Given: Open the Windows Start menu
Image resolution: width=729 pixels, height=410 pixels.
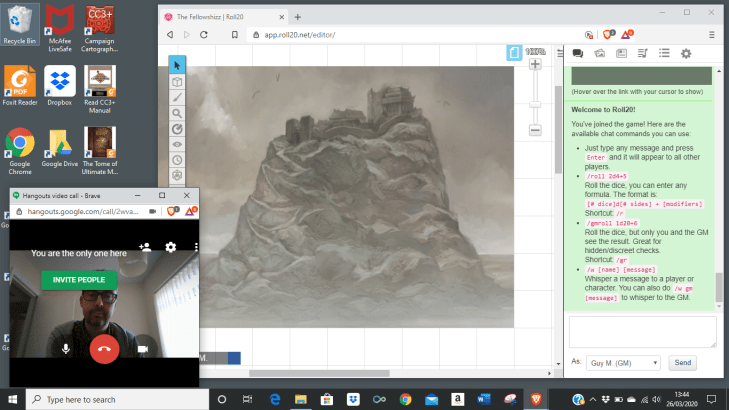Looking at the screenshot, I should click(13, 399).
